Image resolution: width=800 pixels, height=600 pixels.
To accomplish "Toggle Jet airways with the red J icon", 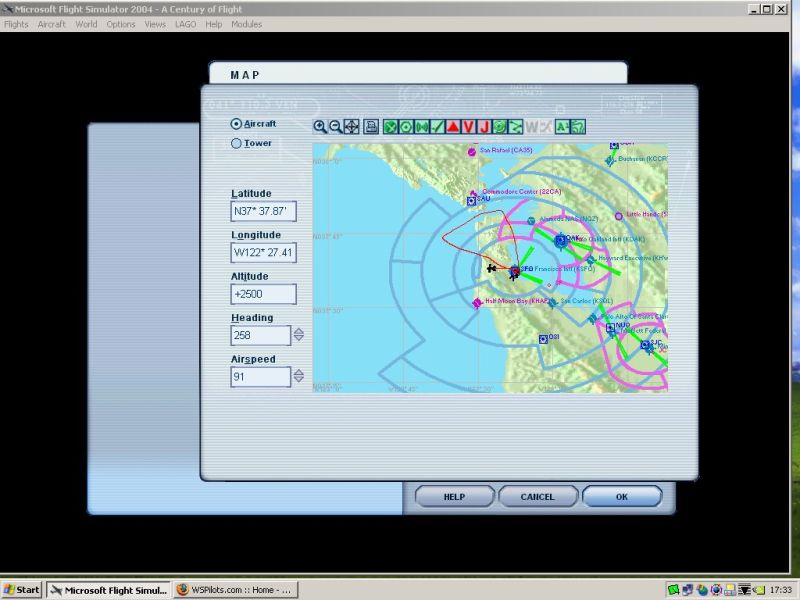I will [x=484, y=127].
